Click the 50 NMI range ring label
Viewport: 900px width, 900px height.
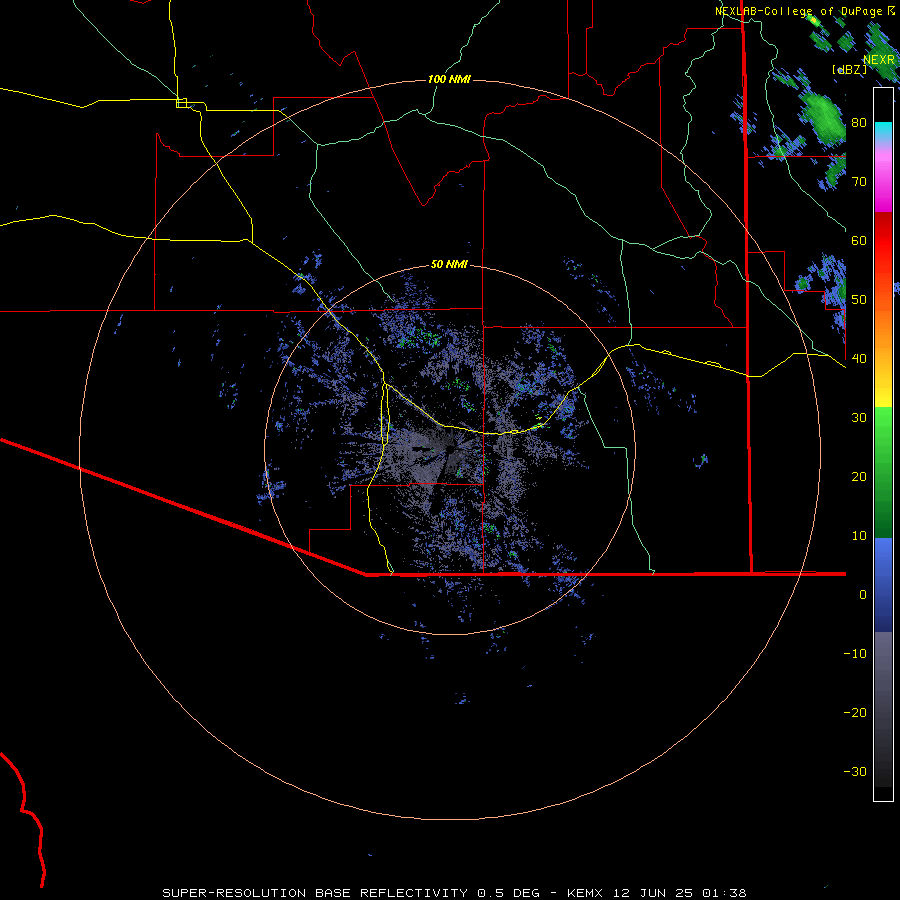[449, 265]
